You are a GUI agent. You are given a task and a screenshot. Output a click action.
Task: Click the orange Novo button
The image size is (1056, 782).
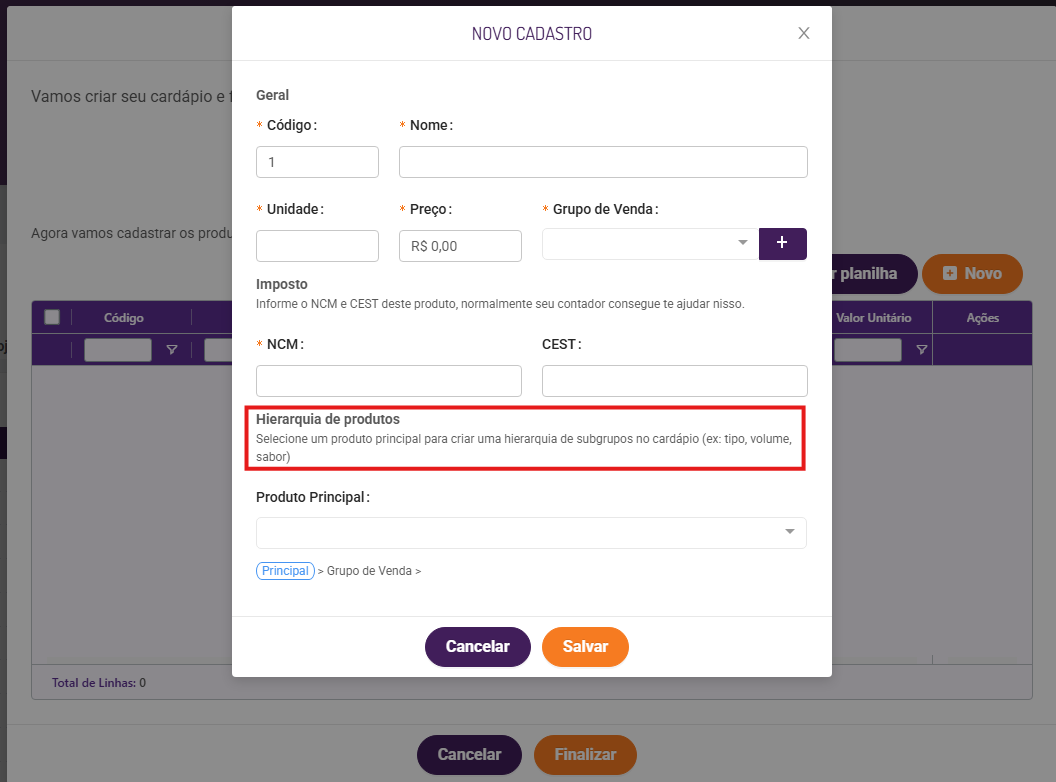[x=972, y=273]
